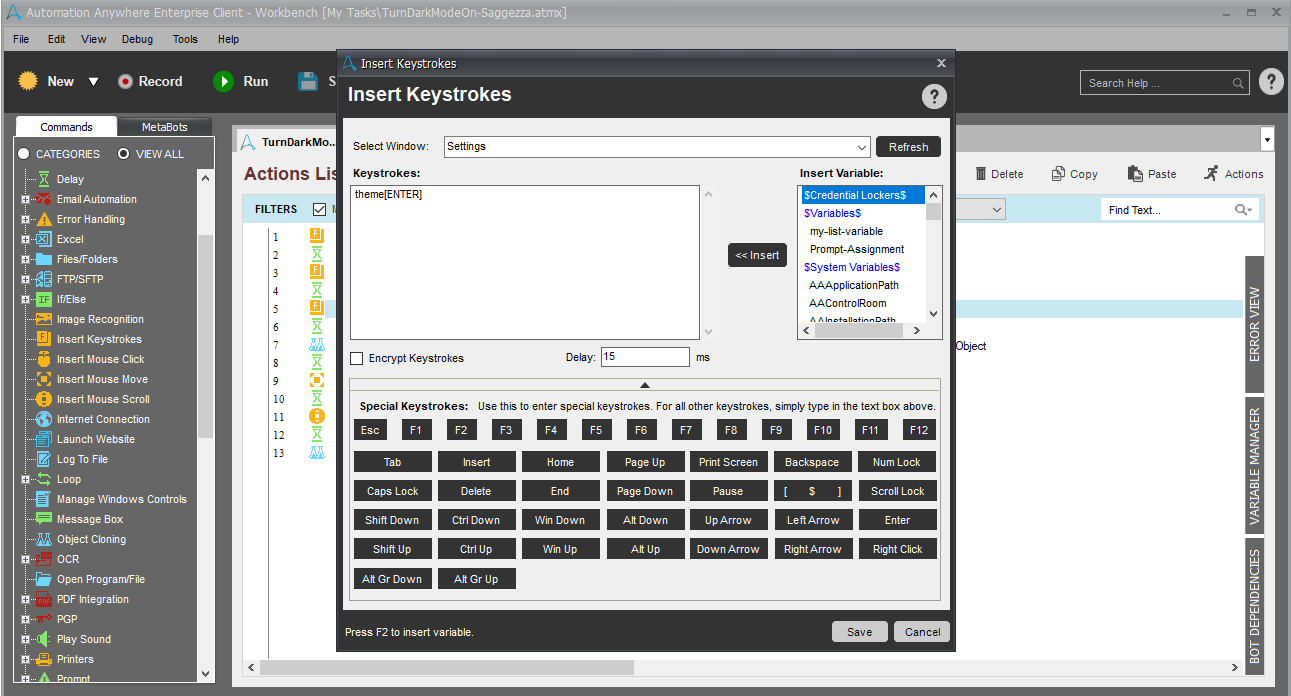Select the Internet Connection globe icon
The width and height of the screenshot is (1291, 696).
(x=44, y=419)
